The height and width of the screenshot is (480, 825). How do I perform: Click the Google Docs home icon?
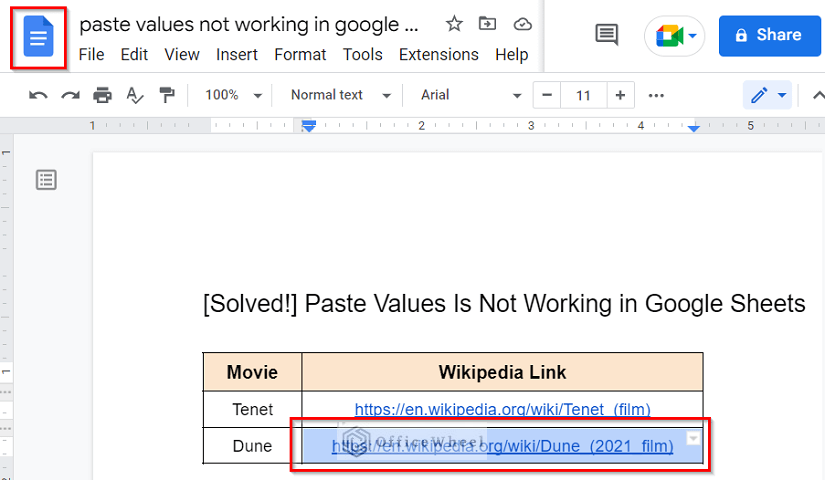click(39, 38)
